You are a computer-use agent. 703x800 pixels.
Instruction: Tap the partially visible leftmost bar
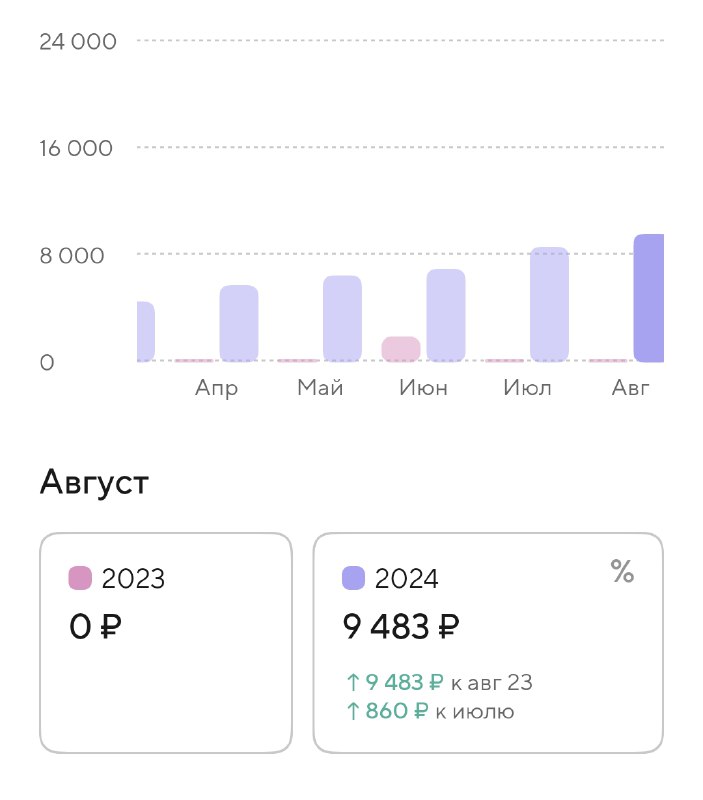point(145,331)
